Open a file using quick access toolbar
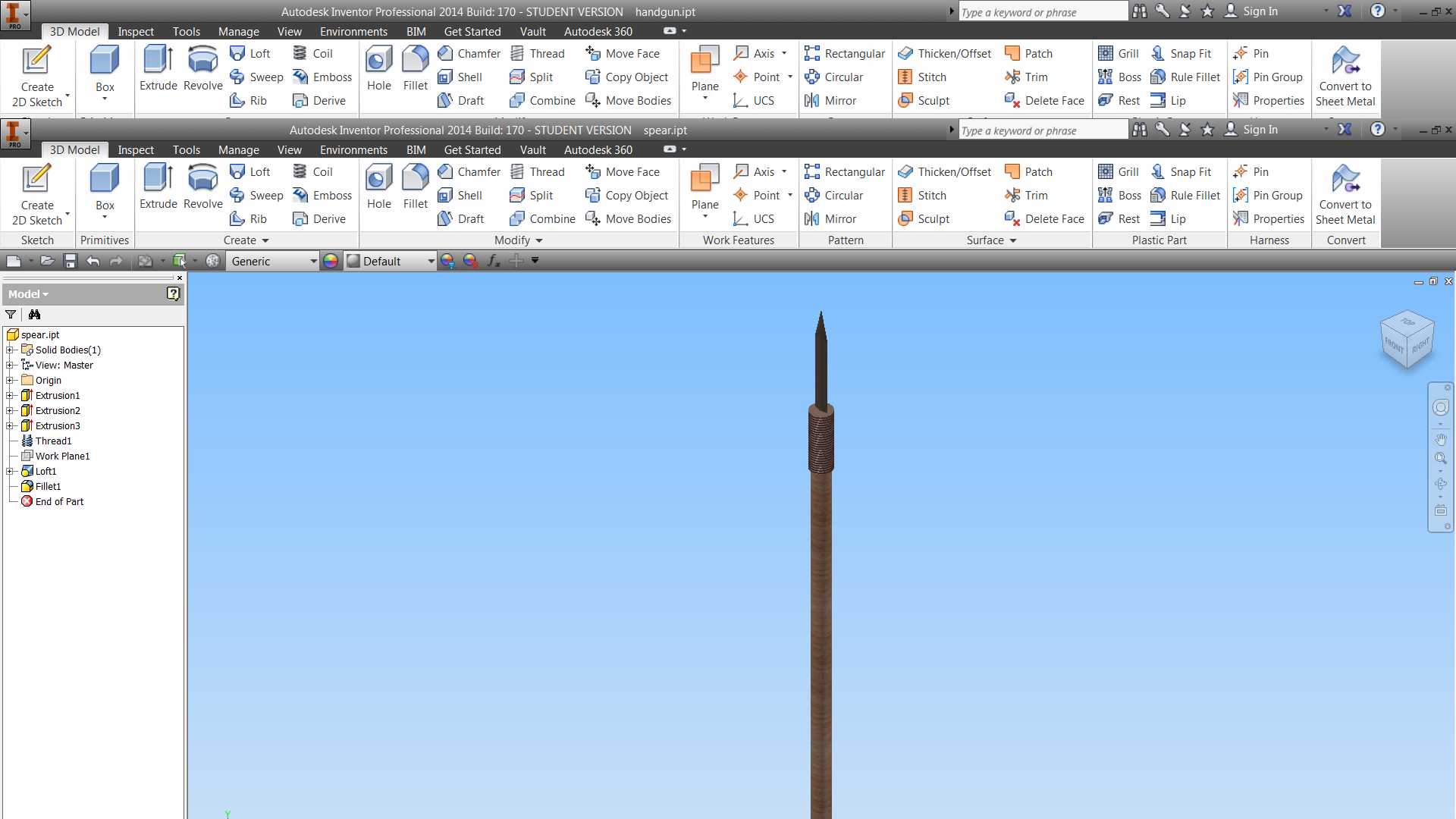 47,261
